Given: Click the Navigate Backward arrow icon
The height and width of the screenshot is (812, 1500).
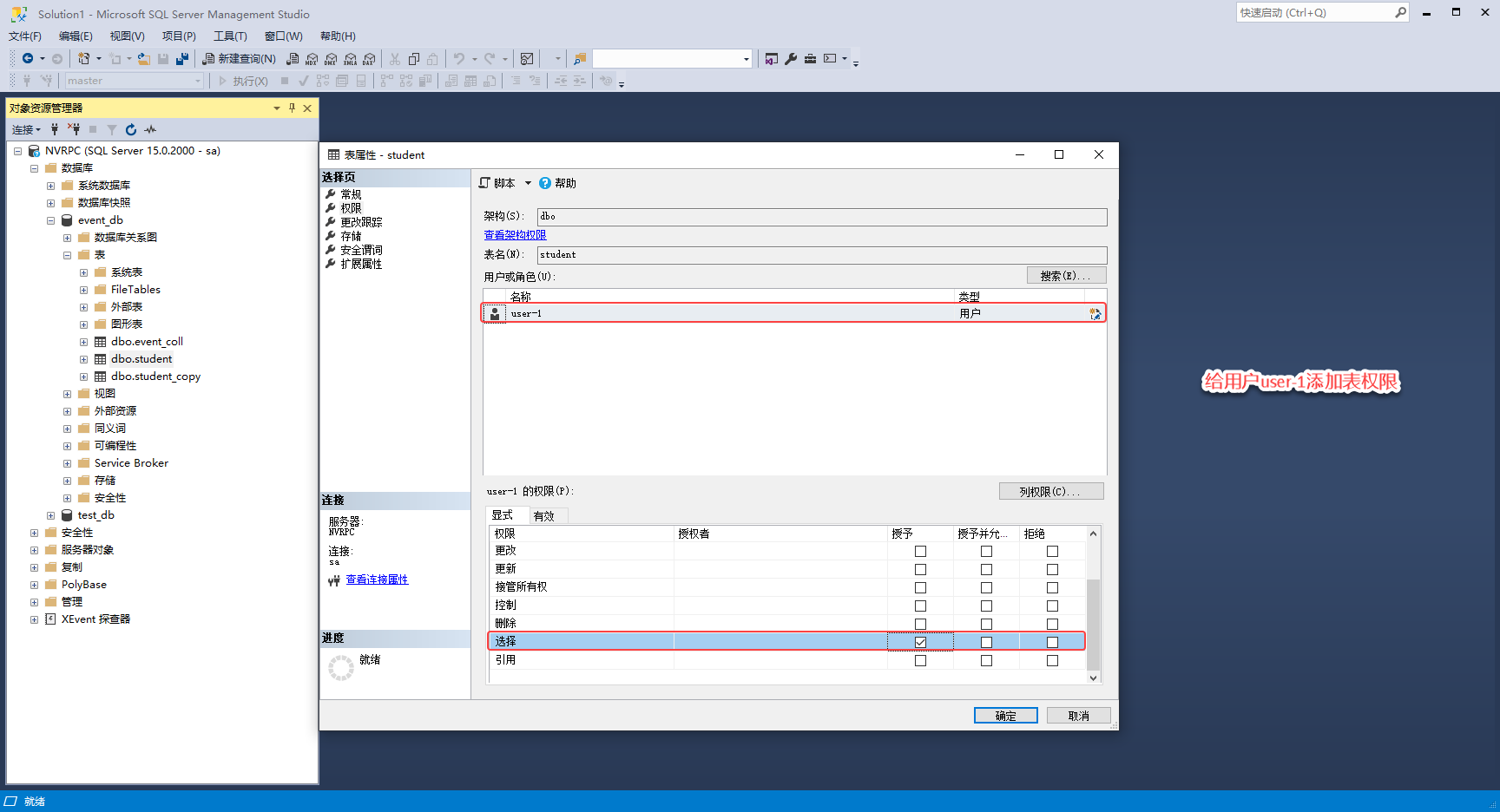Looking at the screenshot, I should coord(28,58).
